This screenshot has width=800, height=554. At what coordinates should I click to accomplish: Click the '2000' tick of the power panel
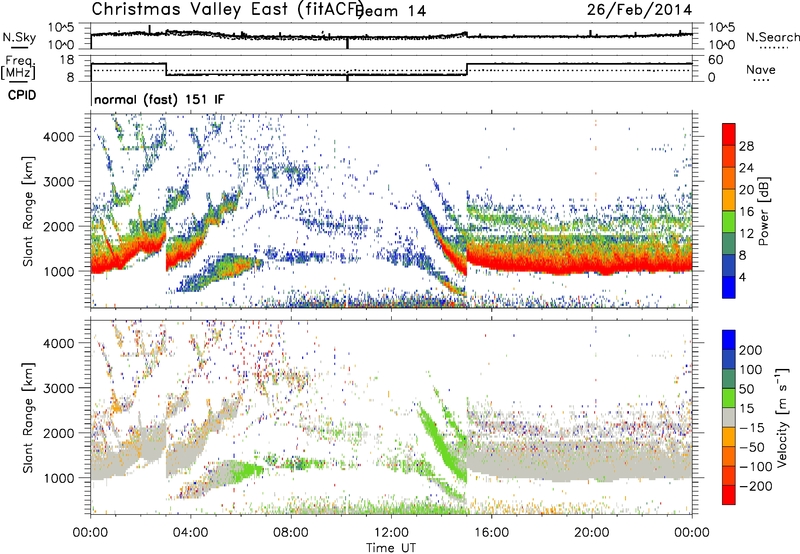59,226
